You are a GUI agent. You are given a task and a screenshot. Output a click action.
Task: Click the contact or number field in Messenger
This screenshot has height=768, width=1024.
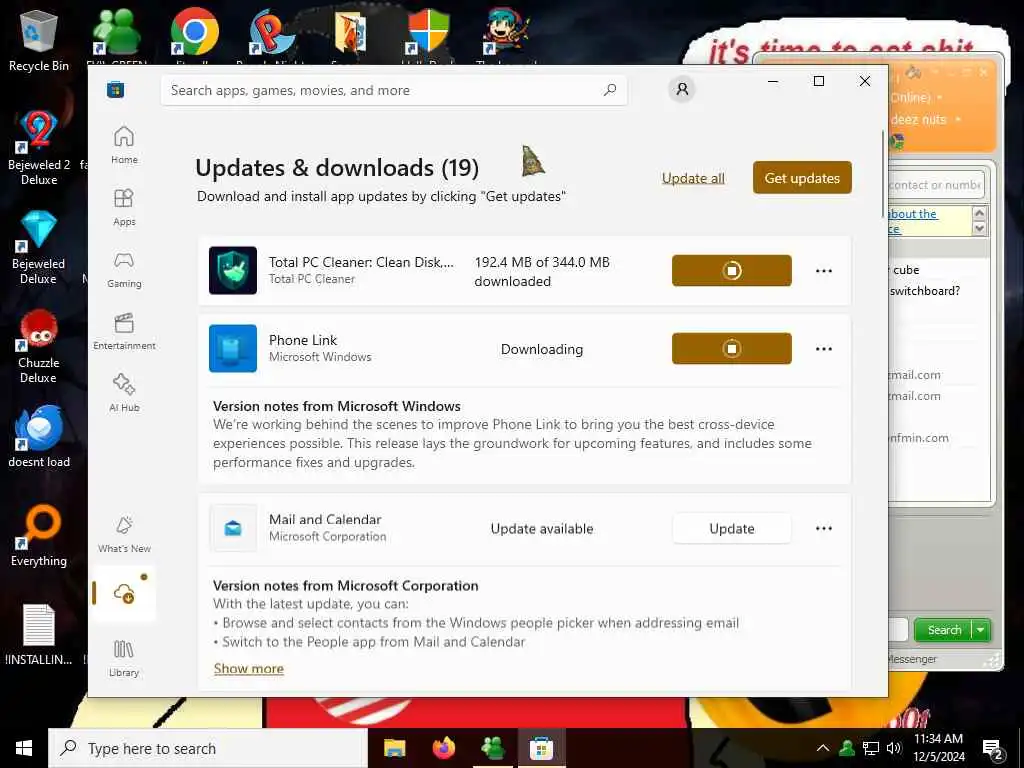tap(936, 185)
